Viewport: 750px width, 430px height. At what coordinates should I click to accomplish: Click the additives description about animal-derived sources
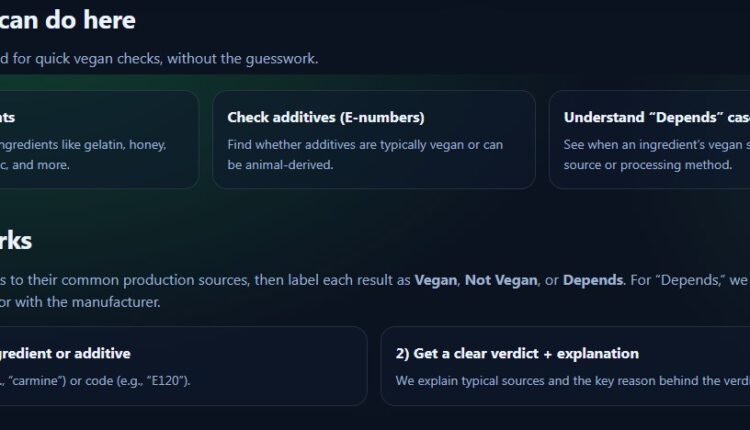(364, 154)
